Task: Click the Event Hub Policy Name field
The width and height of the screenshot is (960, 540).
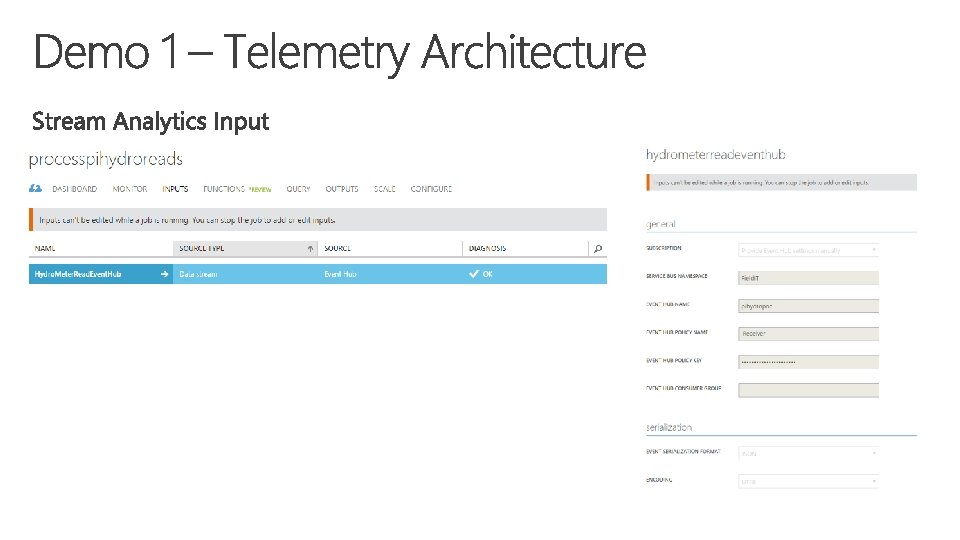Action: [808, 334]
